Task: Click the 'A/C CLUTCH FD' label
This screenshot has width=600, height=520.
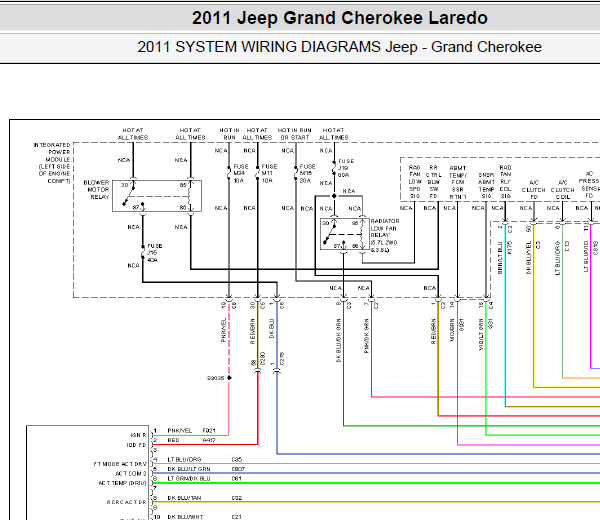Action: tap(534, 190)
